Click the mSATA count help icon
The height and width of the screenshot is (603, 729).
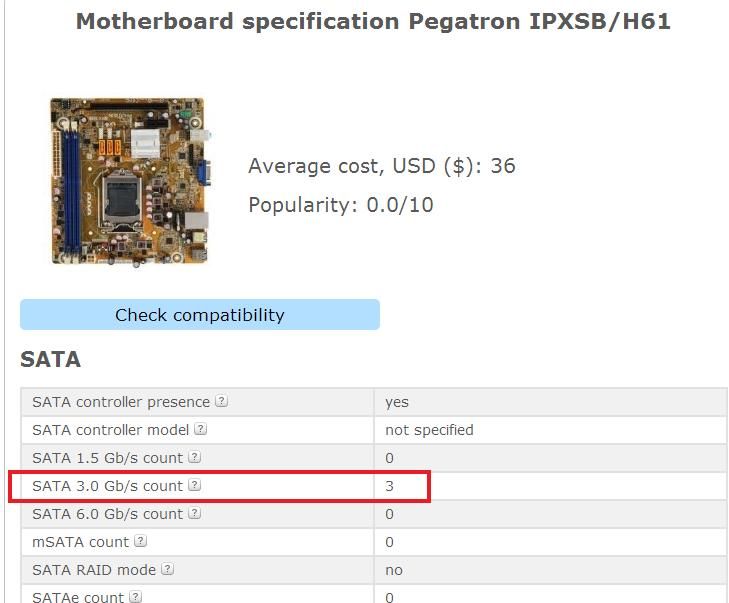[x=141, y=542]
